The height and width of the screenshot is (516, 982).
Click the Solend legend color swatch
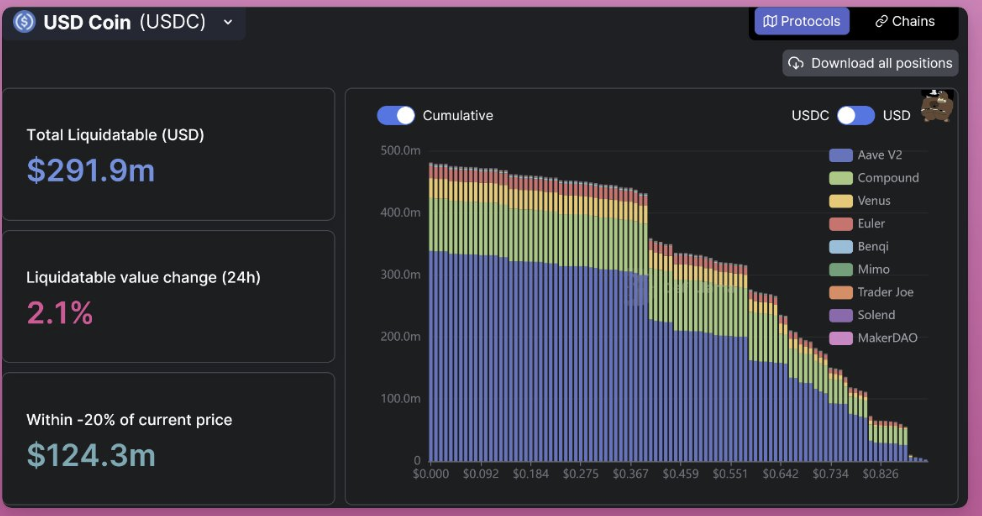(840, 315)
